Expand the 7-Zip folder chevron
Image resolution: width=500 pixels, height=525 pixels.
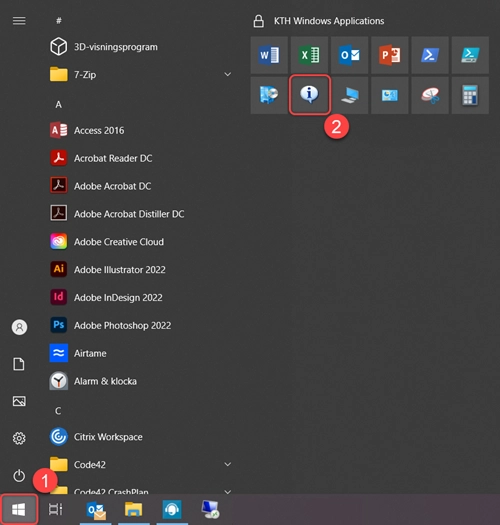pyautogui.click(x=228, y=74)
